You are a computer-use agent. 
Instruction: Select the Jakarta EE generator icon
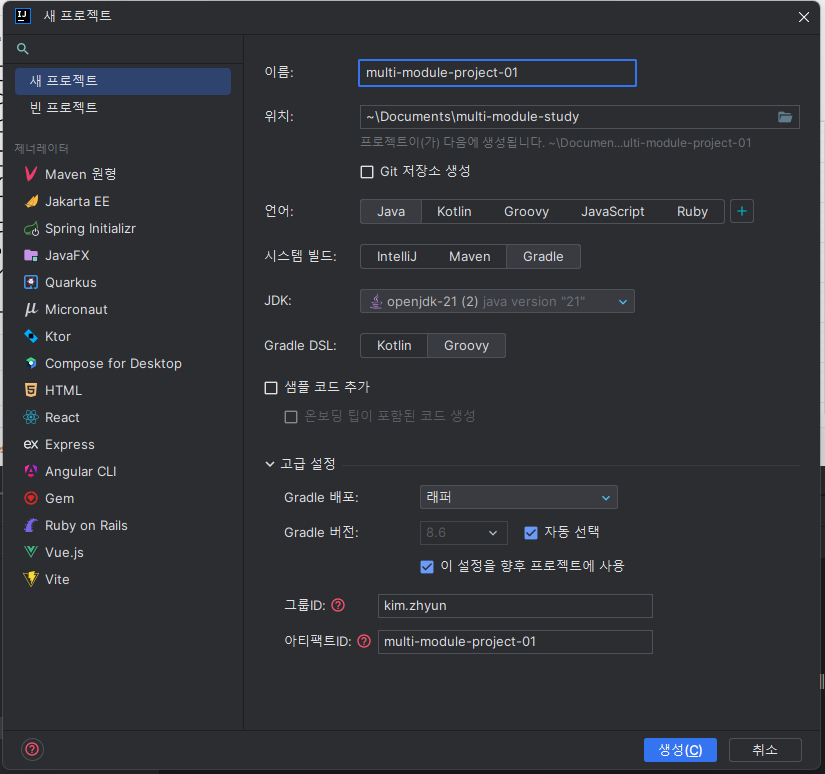31,201
